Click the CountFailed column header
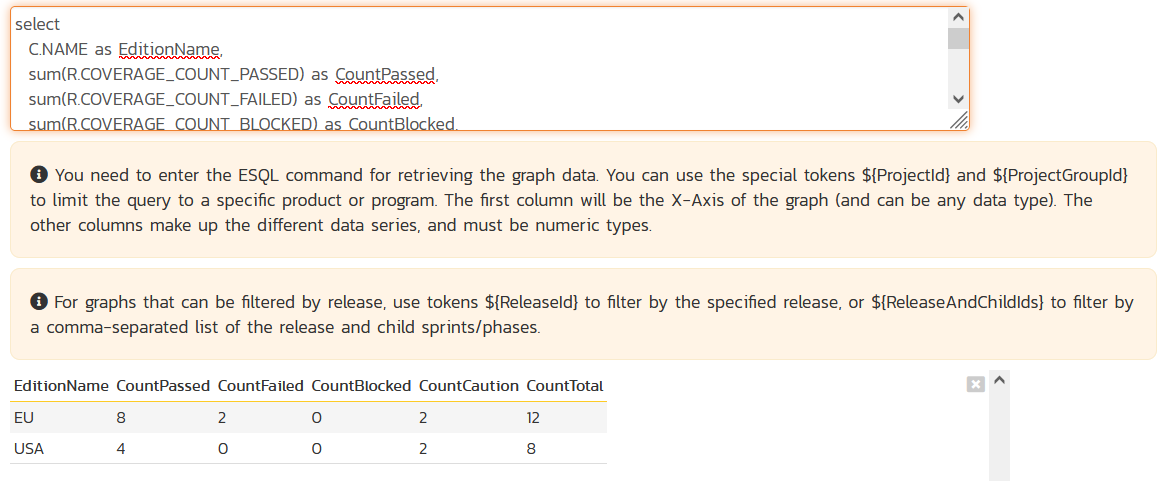Viewport: 1172px width, 481px height. (x=260, y=386)
